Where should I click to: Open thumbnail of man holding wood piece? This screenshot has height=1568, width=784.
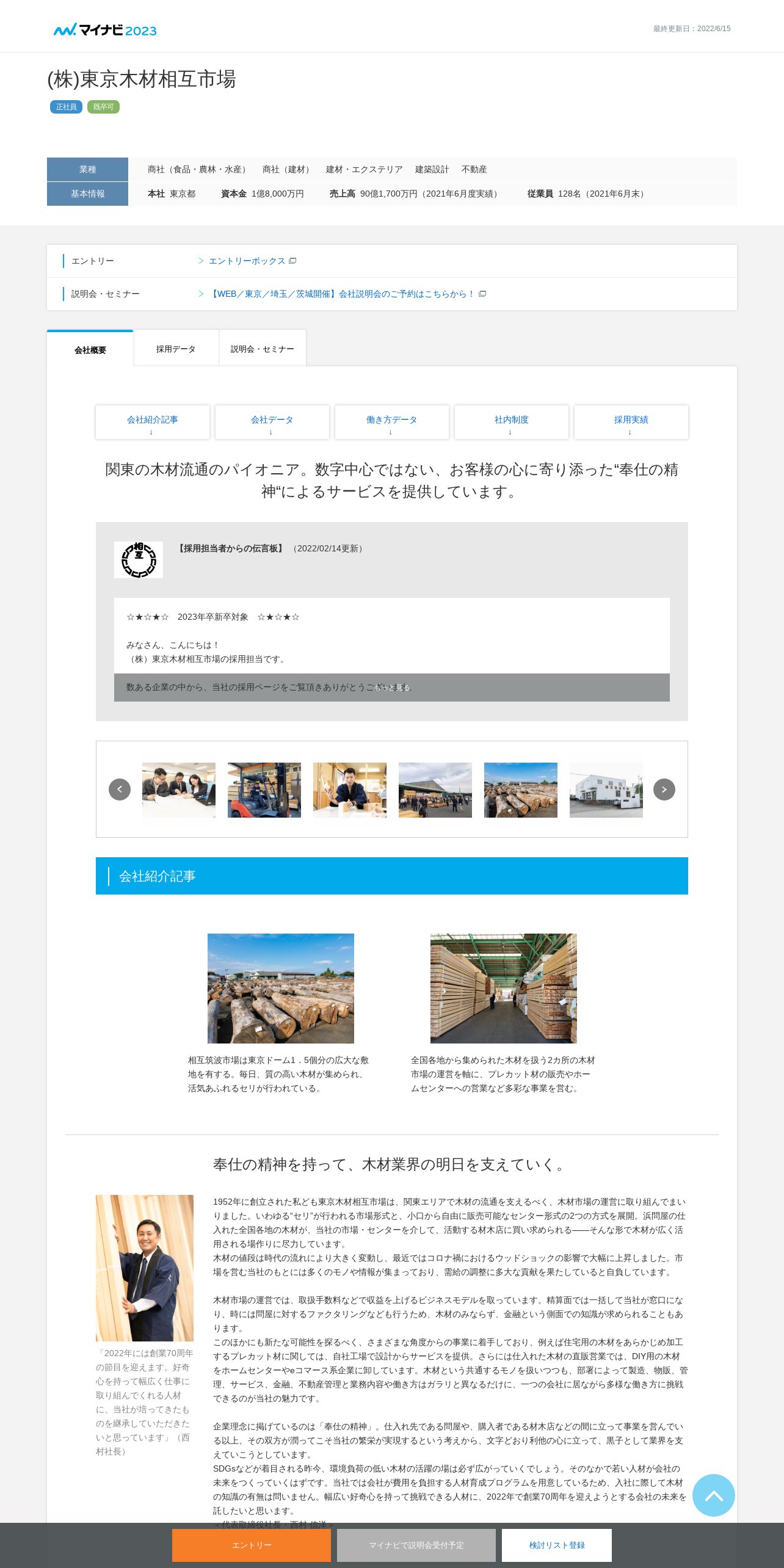click(350, 789)
